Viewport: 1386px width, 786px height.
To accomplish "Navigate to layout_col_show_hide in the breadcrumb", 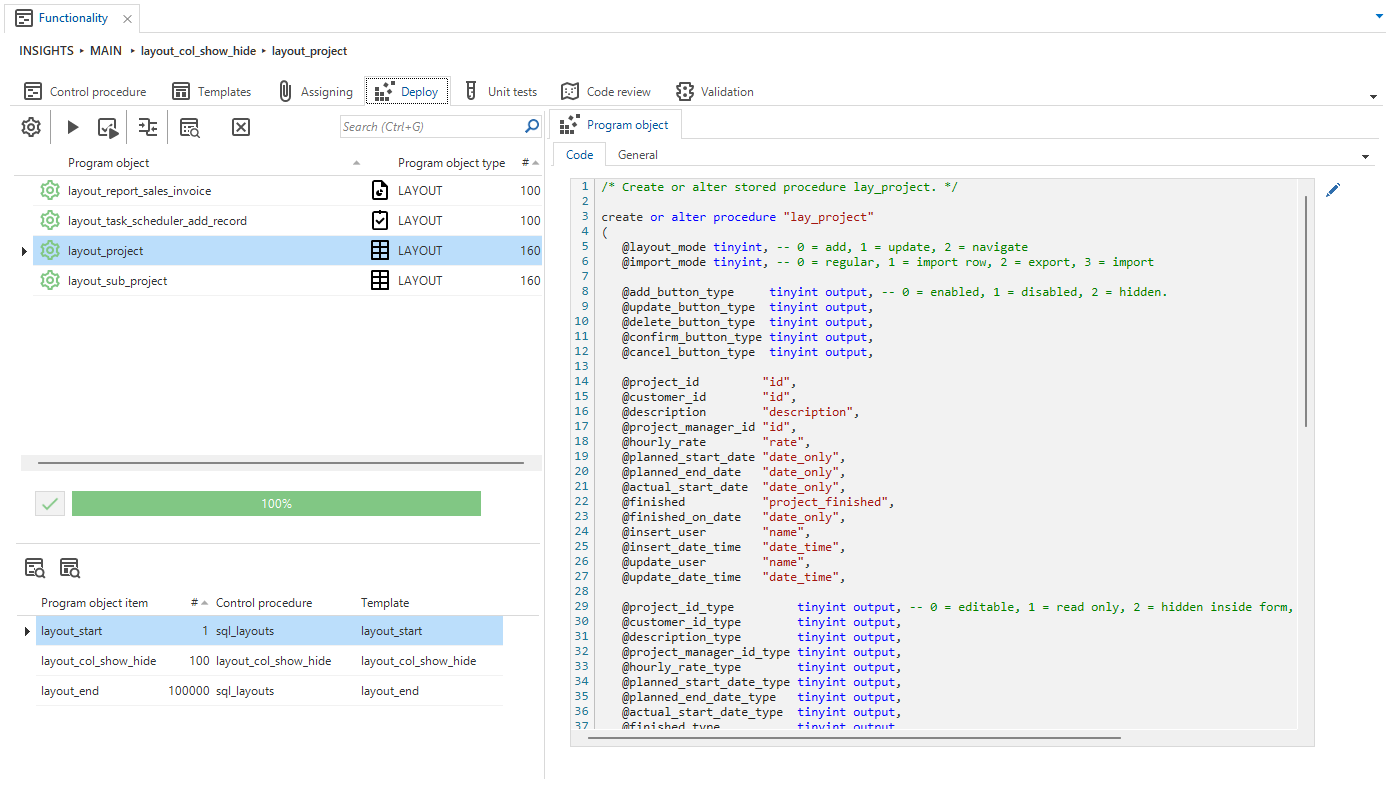I will [198, 51].
